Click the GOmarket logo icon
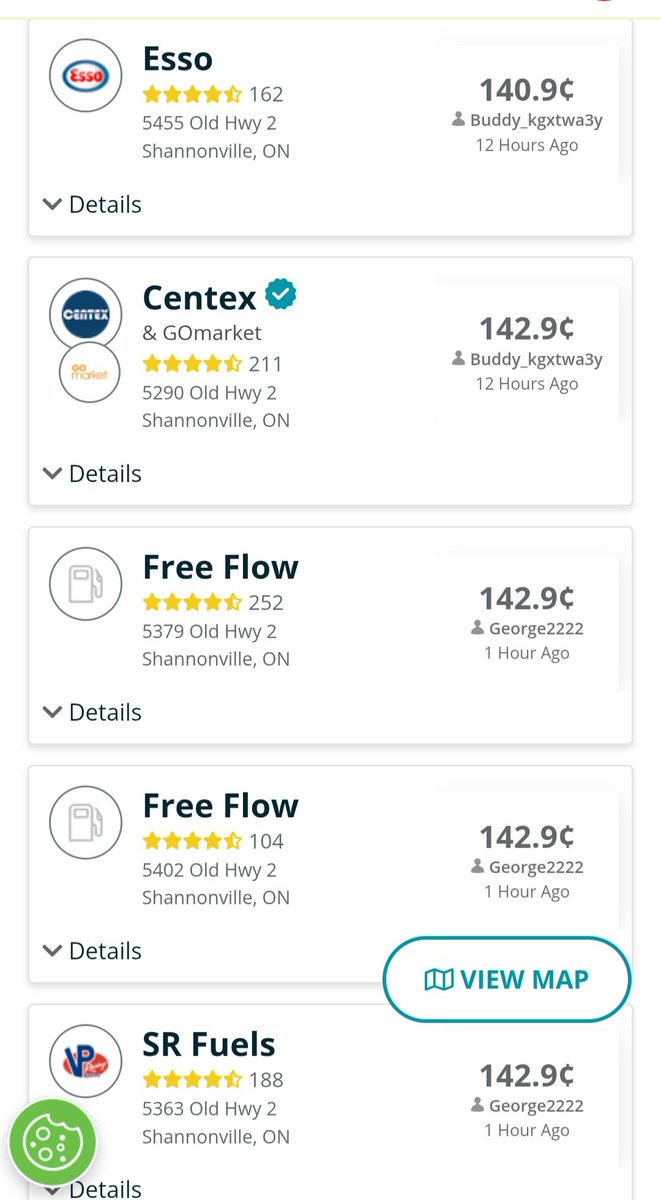Image resolution: width=661 pixels, height=1200 pixels. pos(90,373)
